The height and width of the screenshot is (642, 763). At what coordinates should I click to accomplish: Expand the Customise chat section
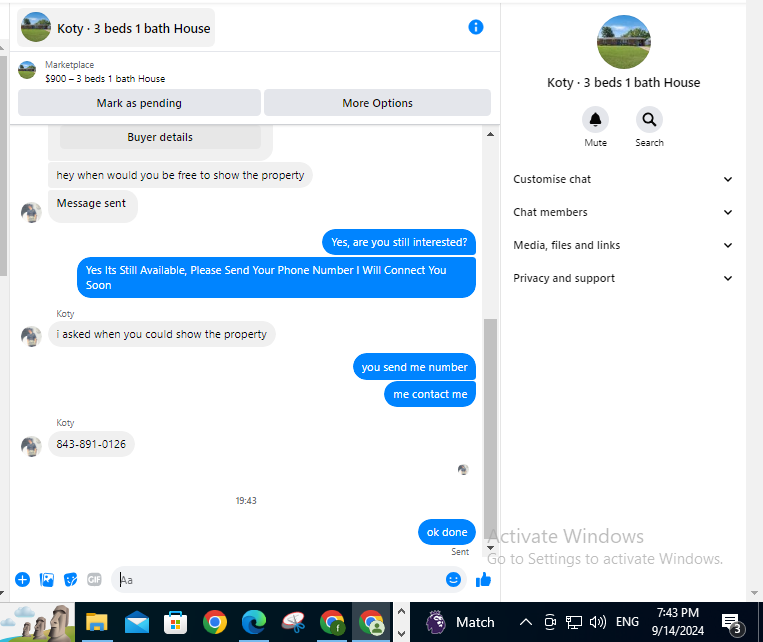coord(622,179)
